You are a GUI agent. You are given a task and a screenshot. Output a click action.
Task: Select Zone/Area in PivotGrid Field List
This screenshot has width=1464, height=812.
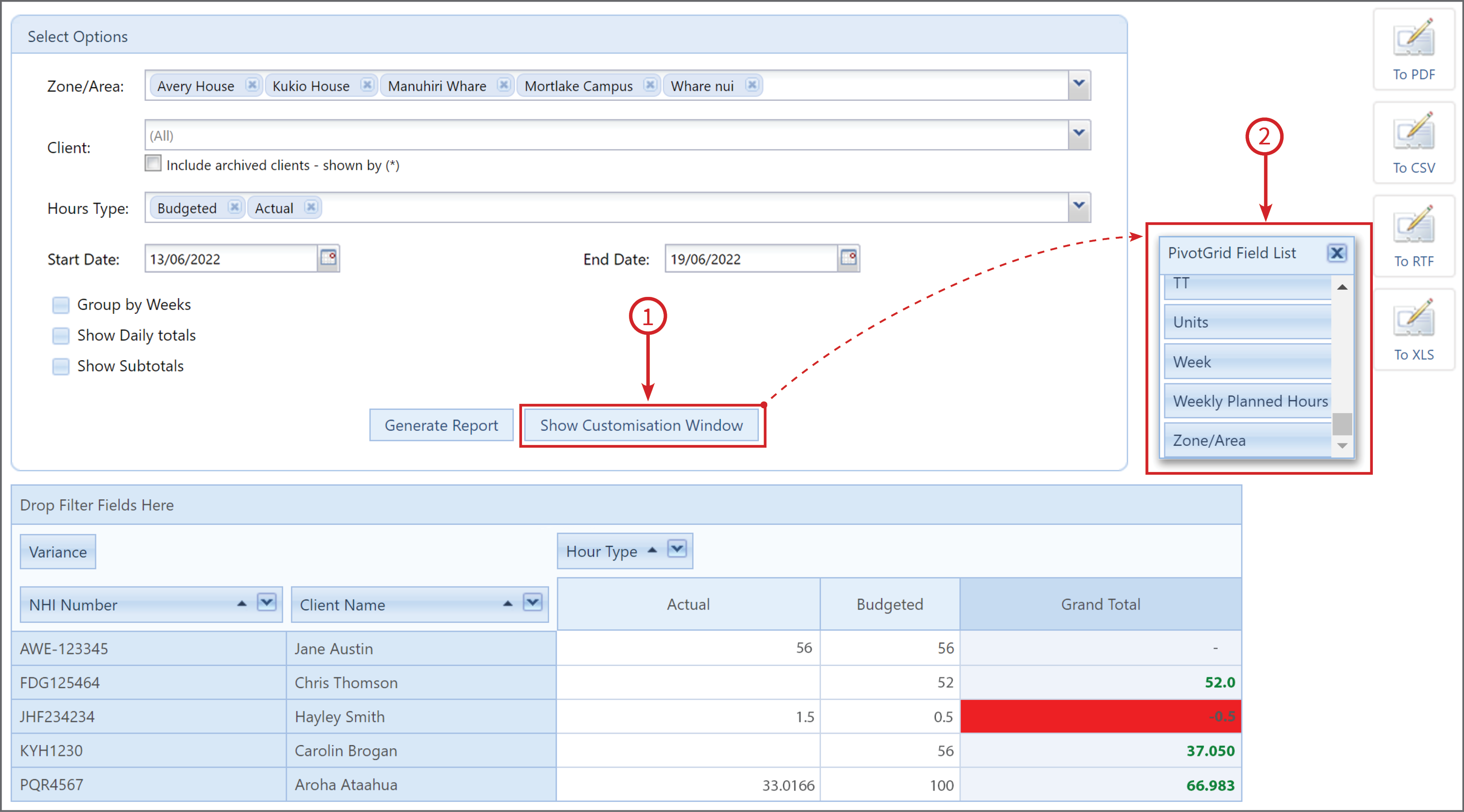tap(1248, 440)
